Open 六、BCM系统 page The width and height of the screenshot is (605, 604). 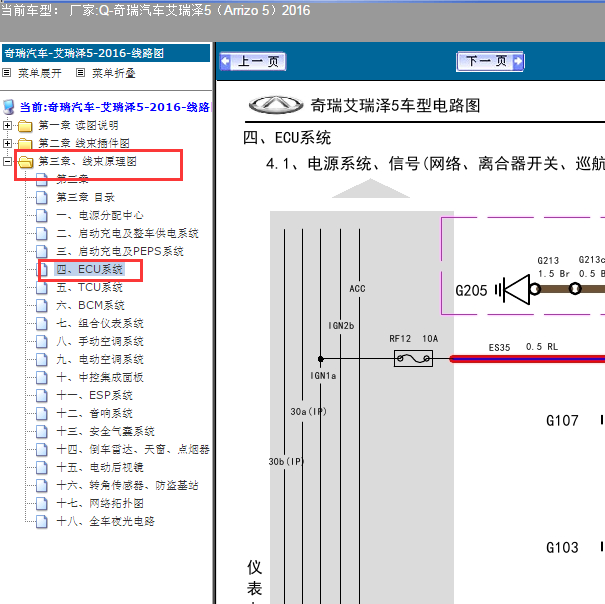[x=90, y=305]
